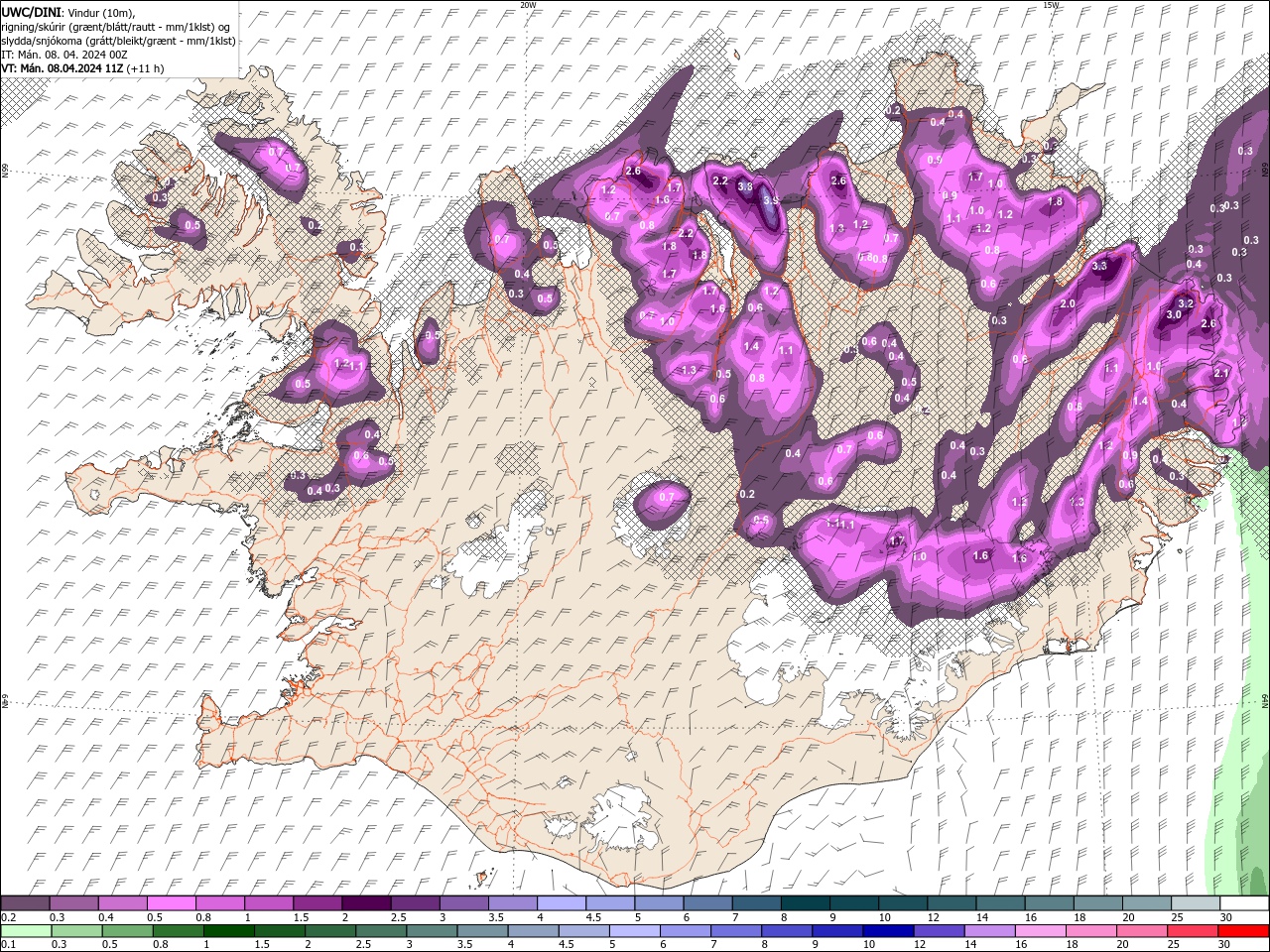Select the lower scale swatch labeled 2.5
Viewport: 1270px width, 952px height.
pyautogui.click(x=381, y=931)
